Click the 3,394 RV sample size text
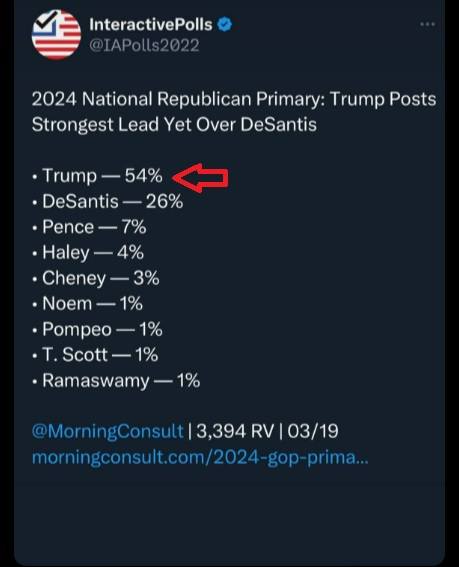Viewport: 459px width, 567px height. [235, 431]
